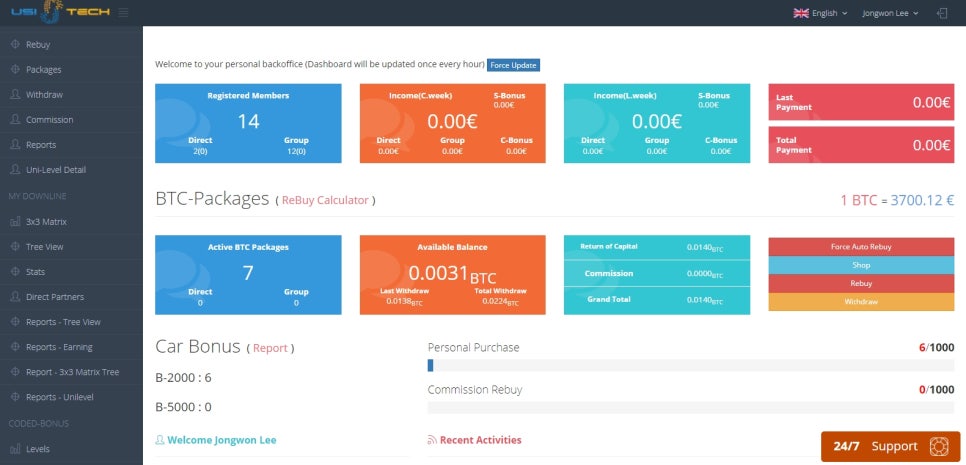The image size is (966, 465).
Task: Click the Force Update button
Action: click(x=513, y=65)
